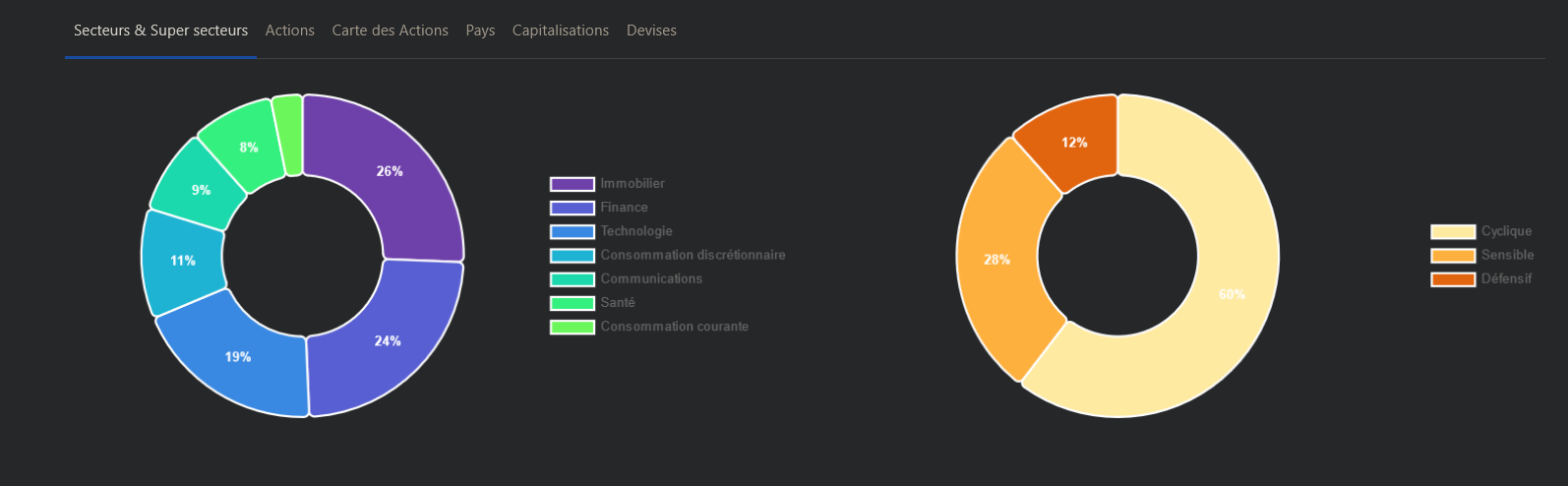Click Consommation discrétionnaire legend color box
1568x486 pixels.
click(x=573, y=256)
